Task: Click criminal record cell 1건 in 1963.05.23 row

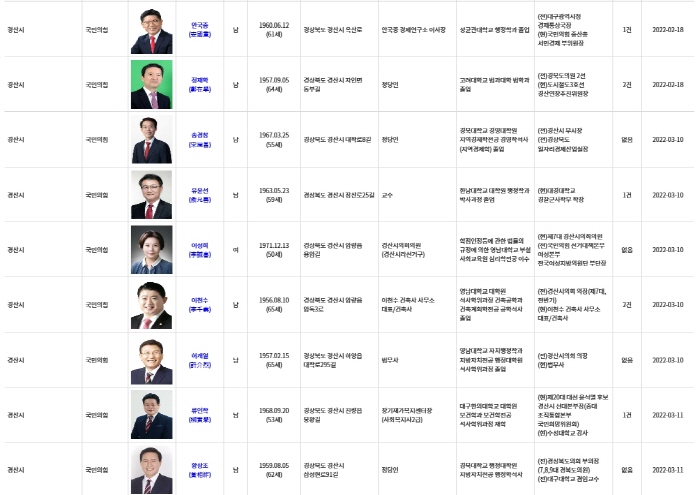Action: pos(627,195)
